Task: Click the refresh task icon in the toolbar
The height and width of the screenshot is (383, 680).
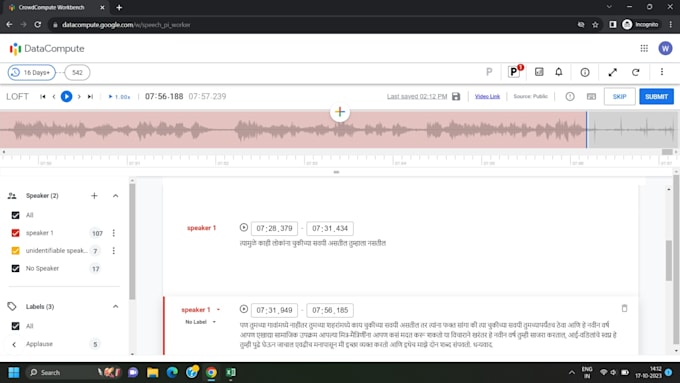Action: pos(635,72)
